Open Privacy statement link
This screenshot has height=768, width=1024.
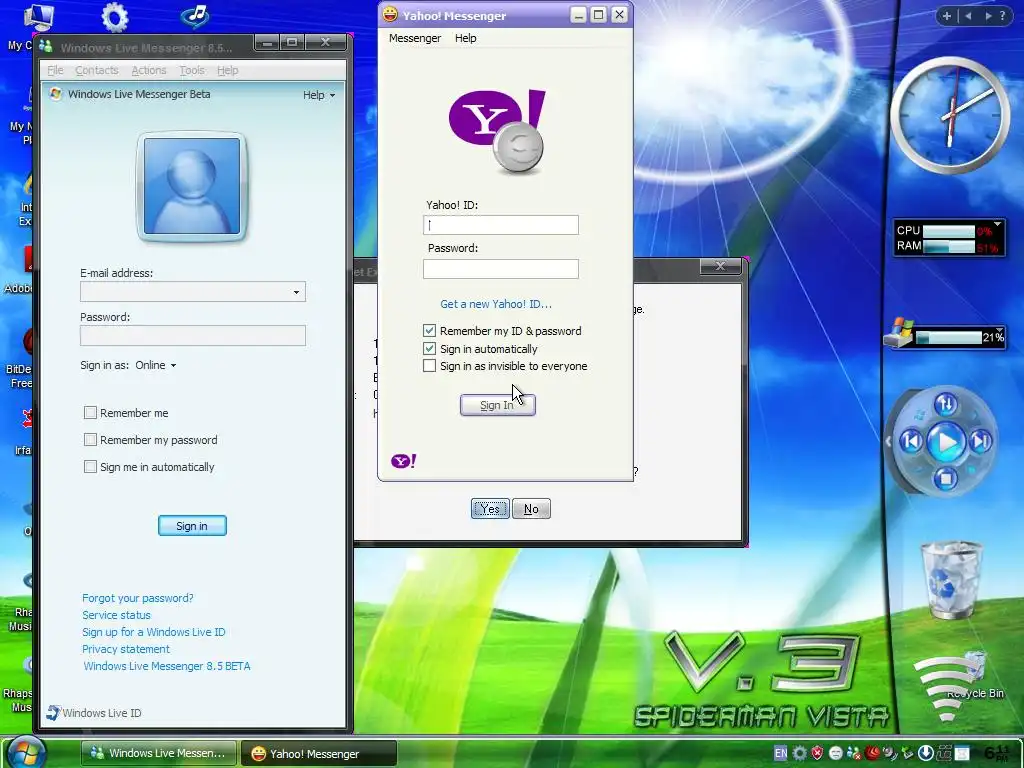(125, 648)
